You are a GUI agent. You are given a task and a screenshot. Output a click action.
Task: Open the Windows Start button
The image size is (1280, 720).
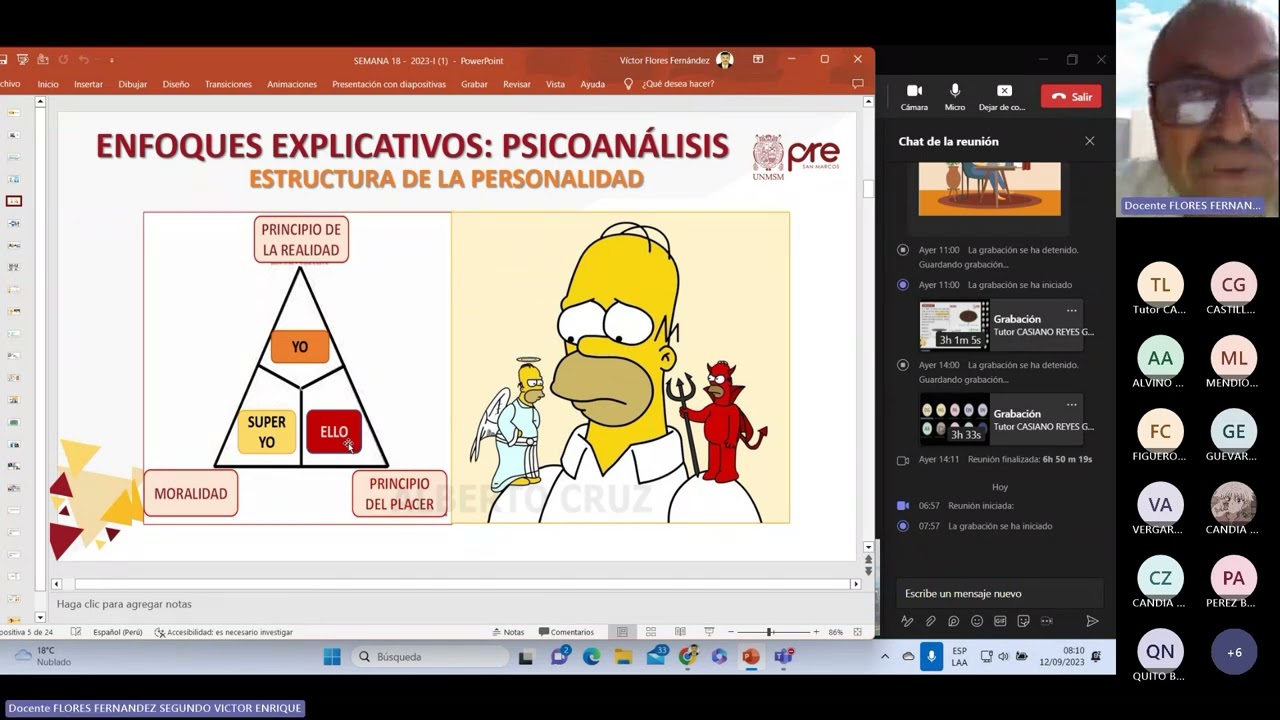point(332,657)
